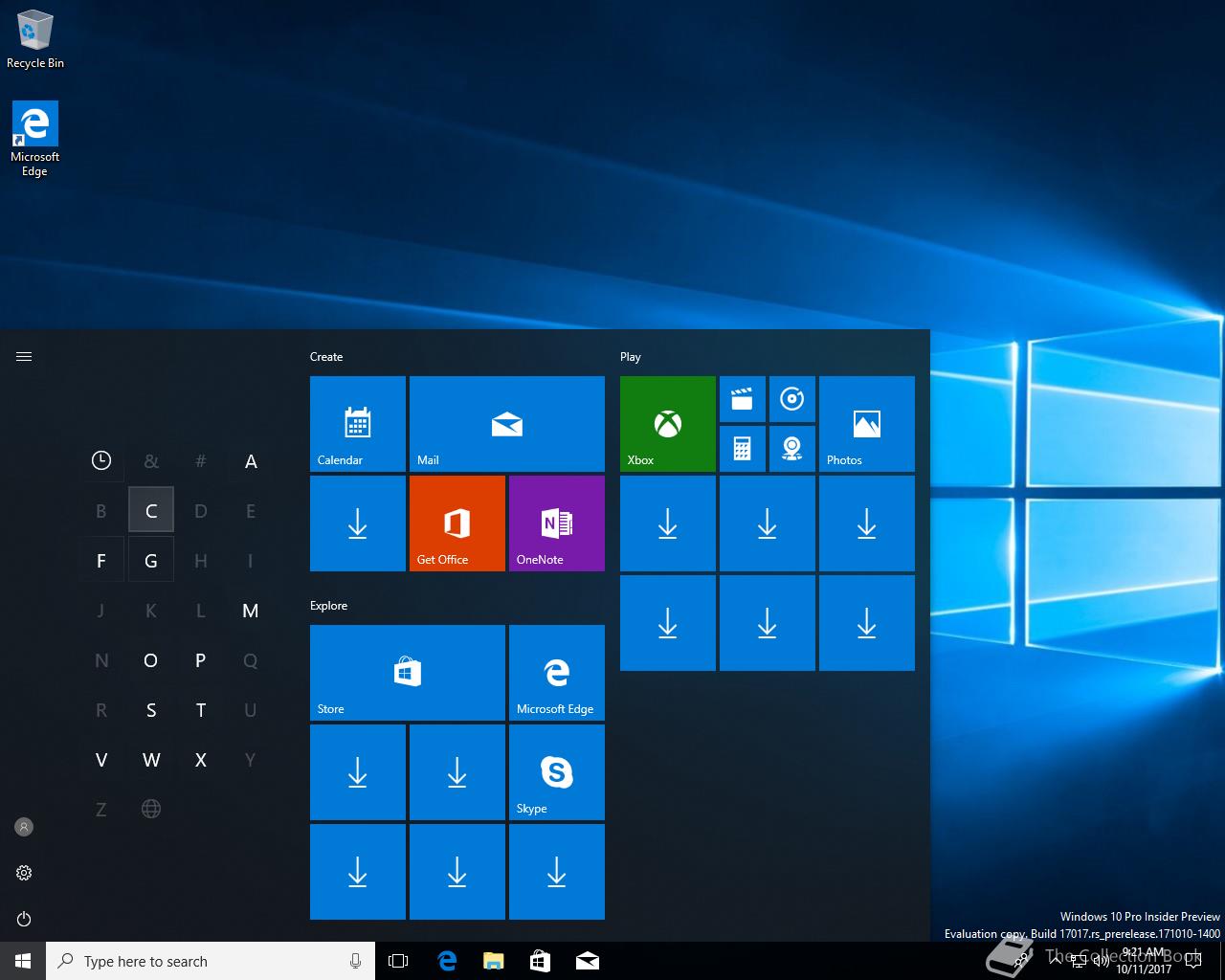Select the Recycle Bin desktop icon

click(x=35, y=39)
